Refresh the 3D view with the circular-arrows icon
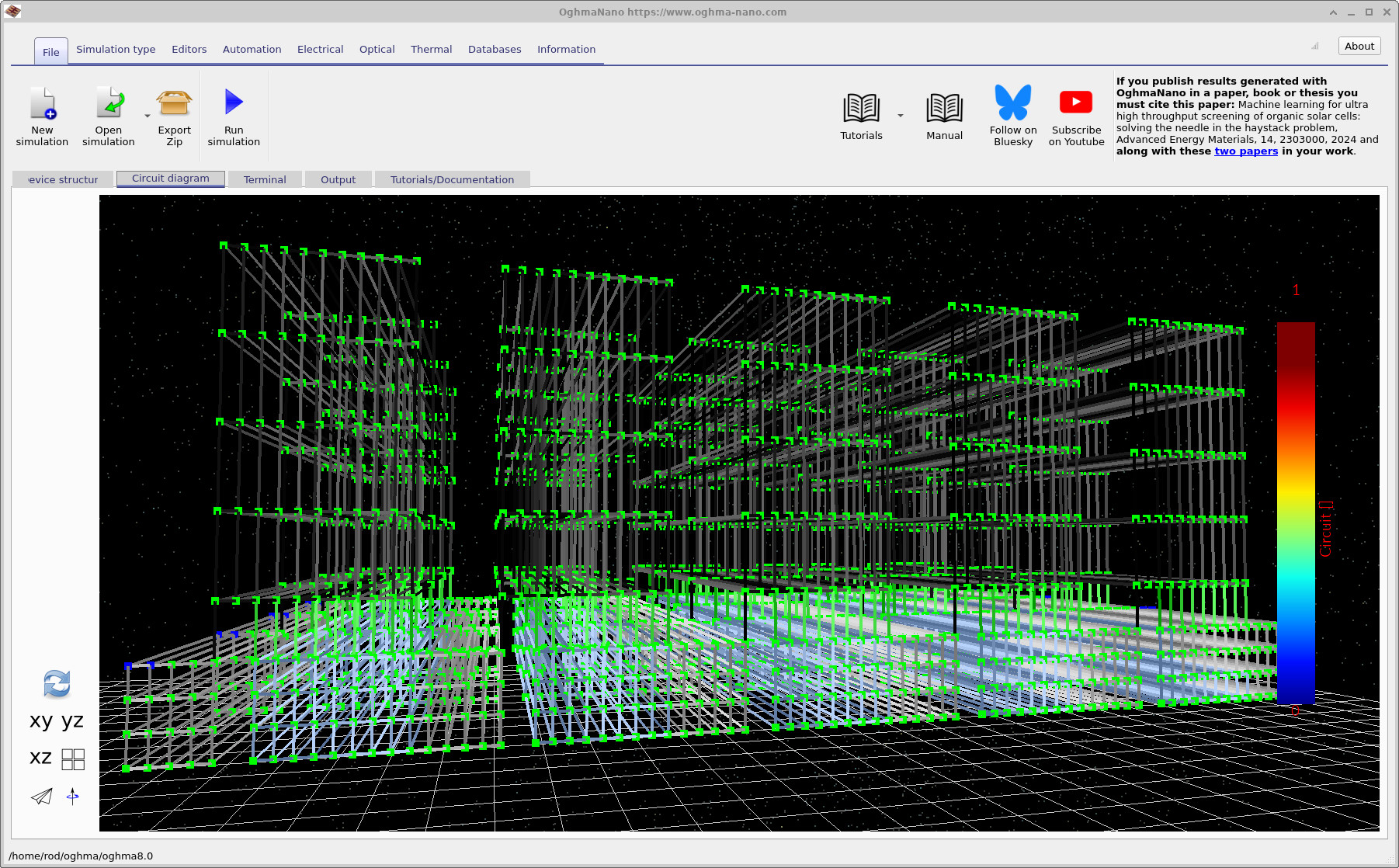 (55, 684)
